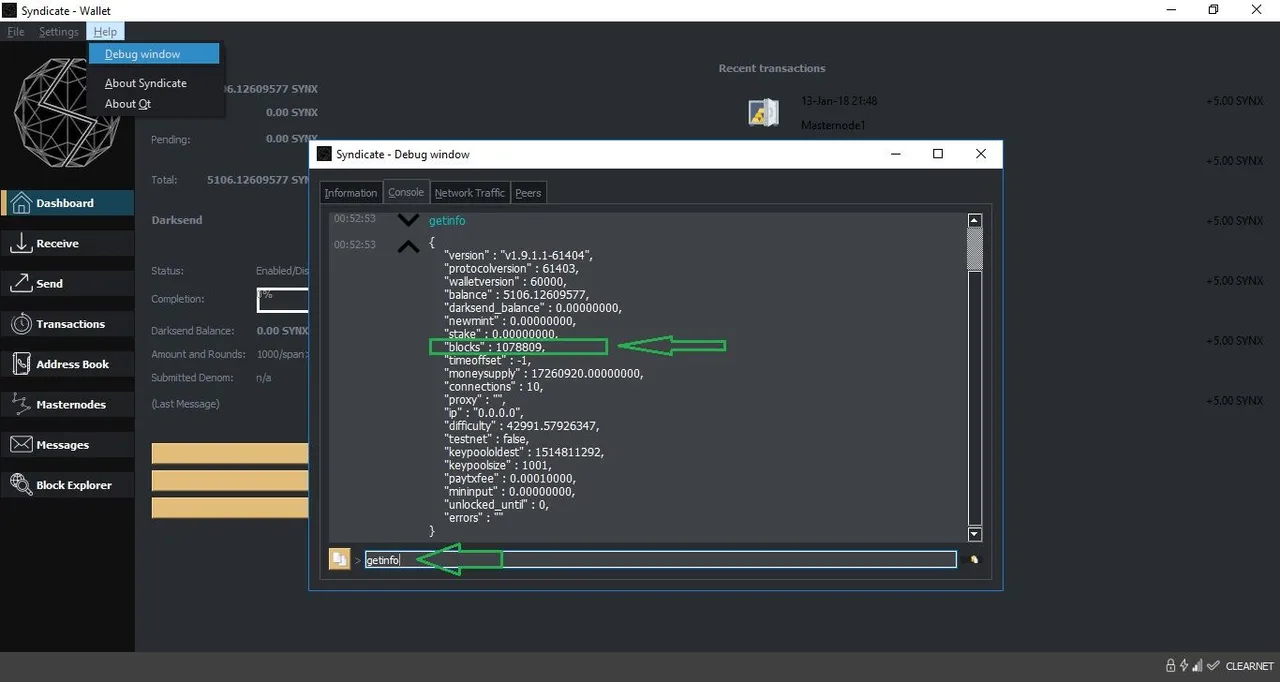Screen dimensions: 1280x682
Task: Launch the Block Explorer
Action: 67,485
